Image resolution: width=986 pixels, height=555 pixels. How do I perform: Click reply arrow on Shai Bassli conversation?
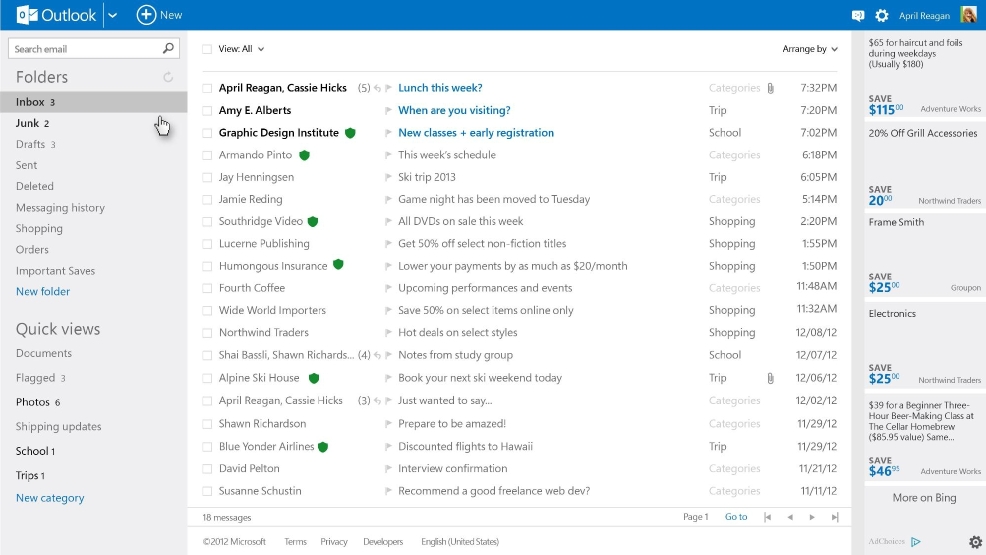pyautogui.click(x=377, y=355)
